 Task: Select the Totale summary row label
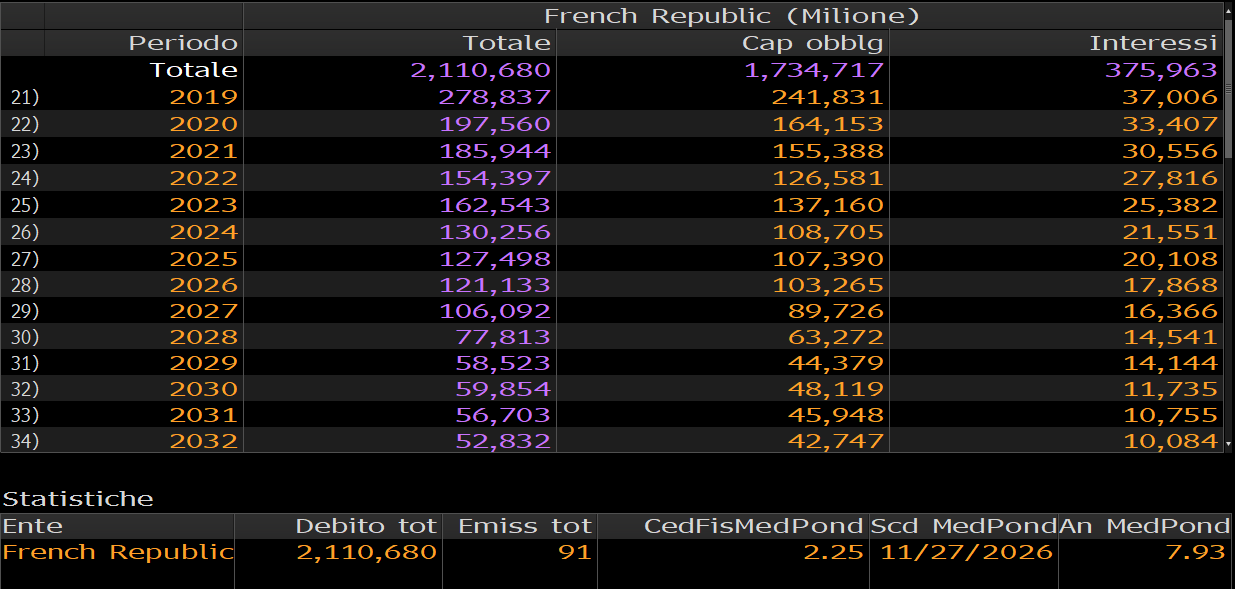coord(194,70)
